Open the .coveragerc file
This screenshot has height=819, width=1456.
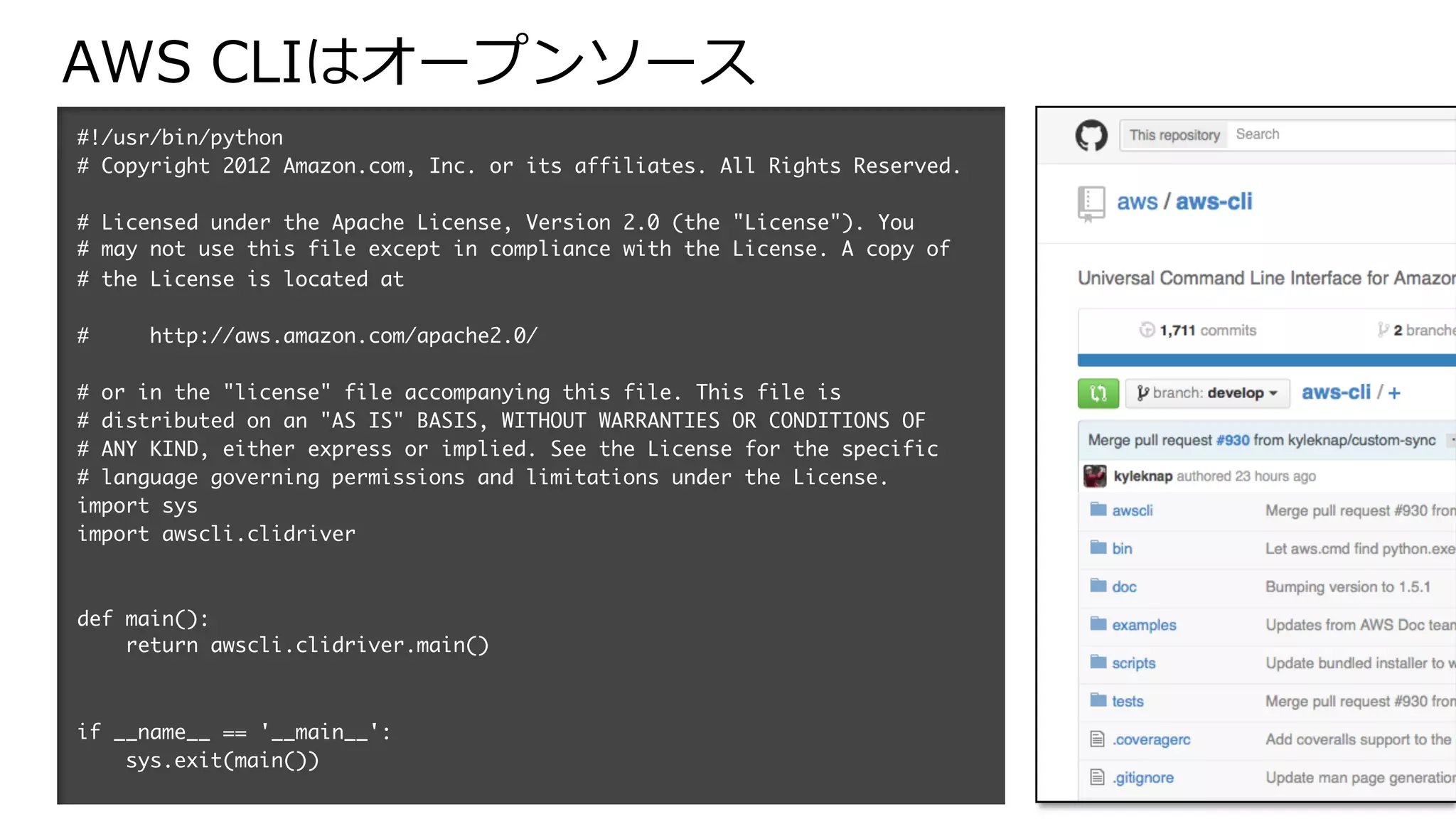coord(1151,740)
